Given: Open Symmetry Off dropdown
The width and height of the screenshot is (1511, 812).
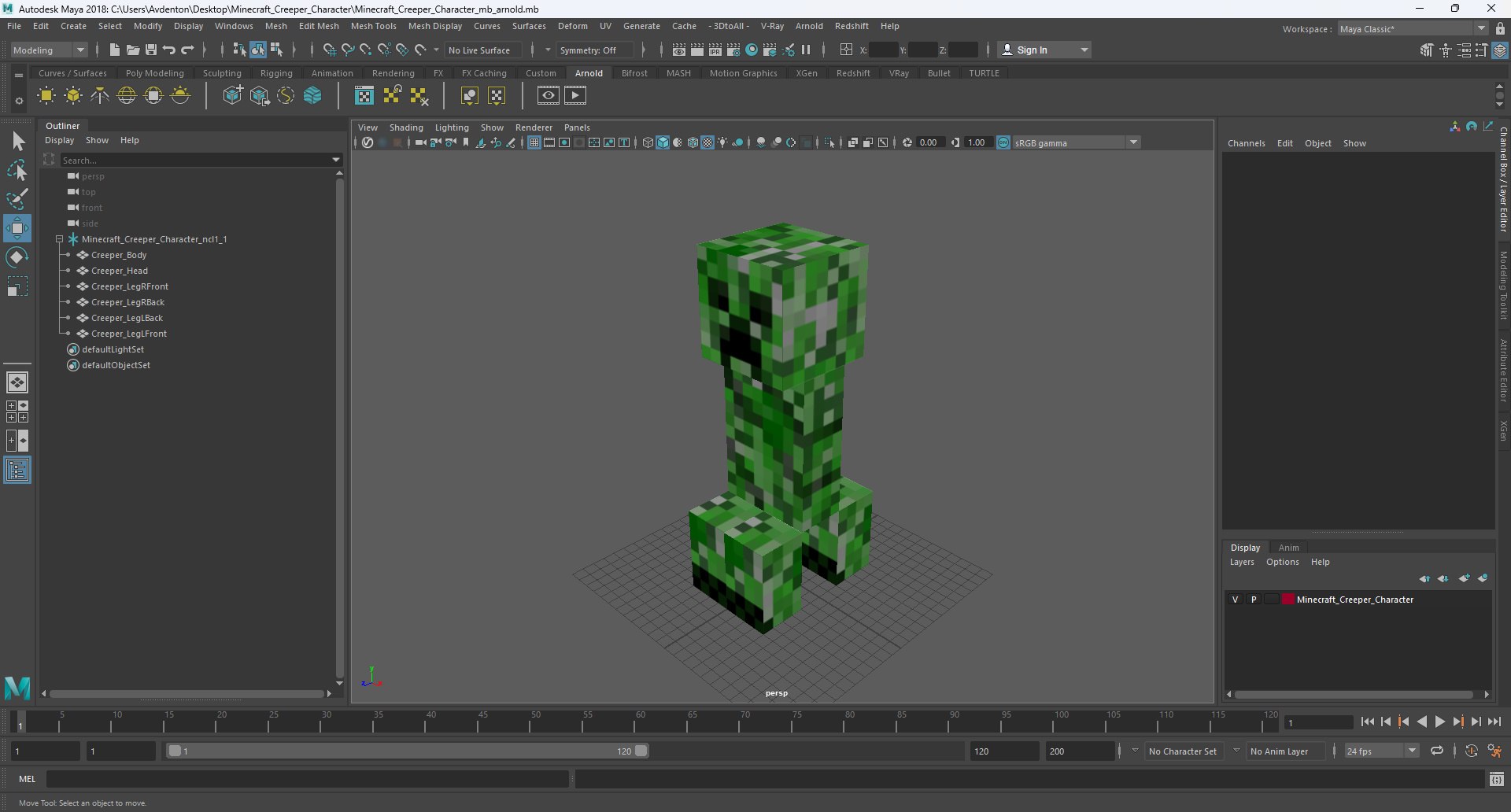Looking at the screenshot, I should pos(594,50).
